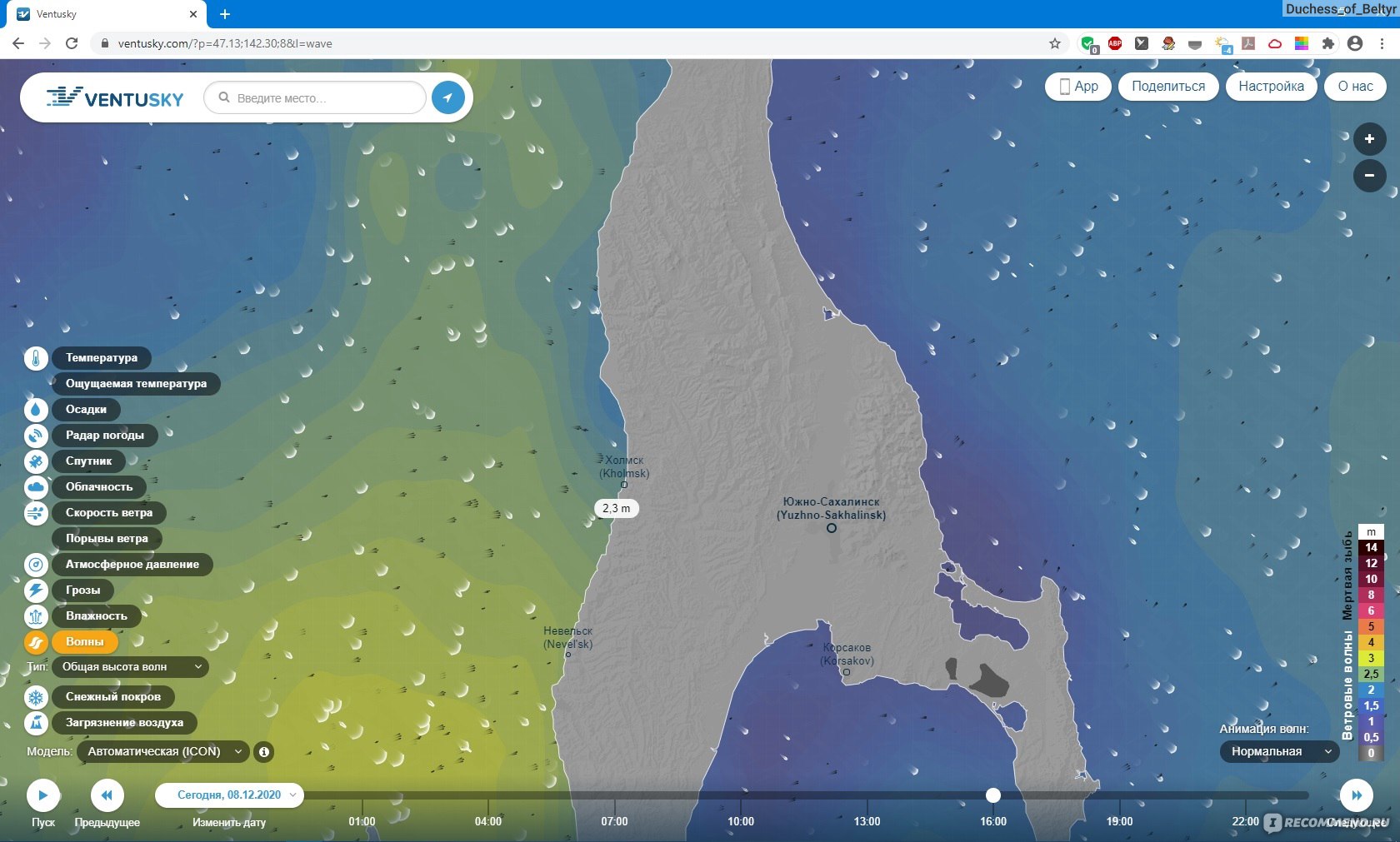This screenshot has height=842, width=1400.
Task: Click the App button
Action: pyautogui.click(x=1078, y=87)
